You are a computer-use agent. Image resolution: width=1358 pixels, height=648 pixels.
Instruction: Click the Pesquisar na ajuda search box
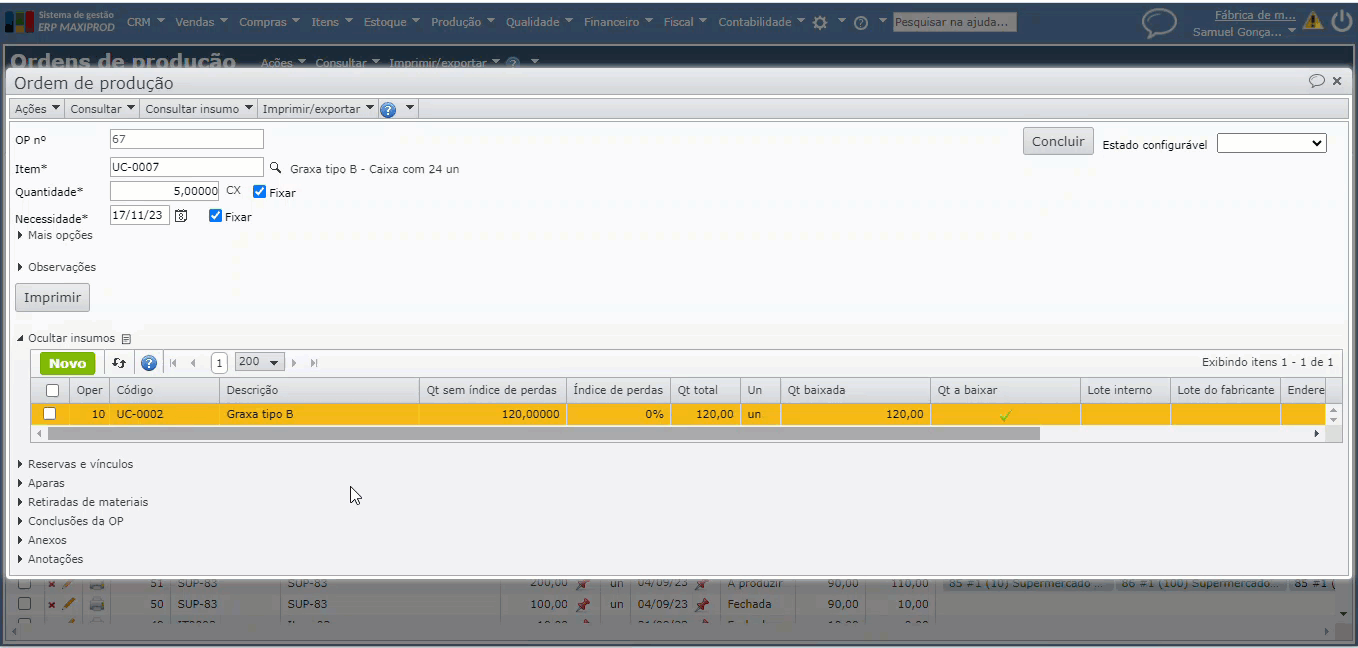[x=955, y=22]
